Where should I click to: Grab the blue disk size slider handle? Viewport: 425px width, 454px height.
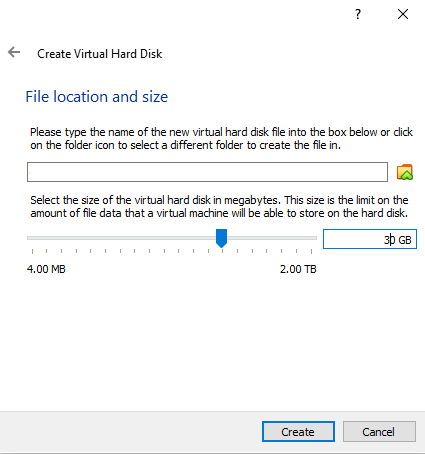221,238
